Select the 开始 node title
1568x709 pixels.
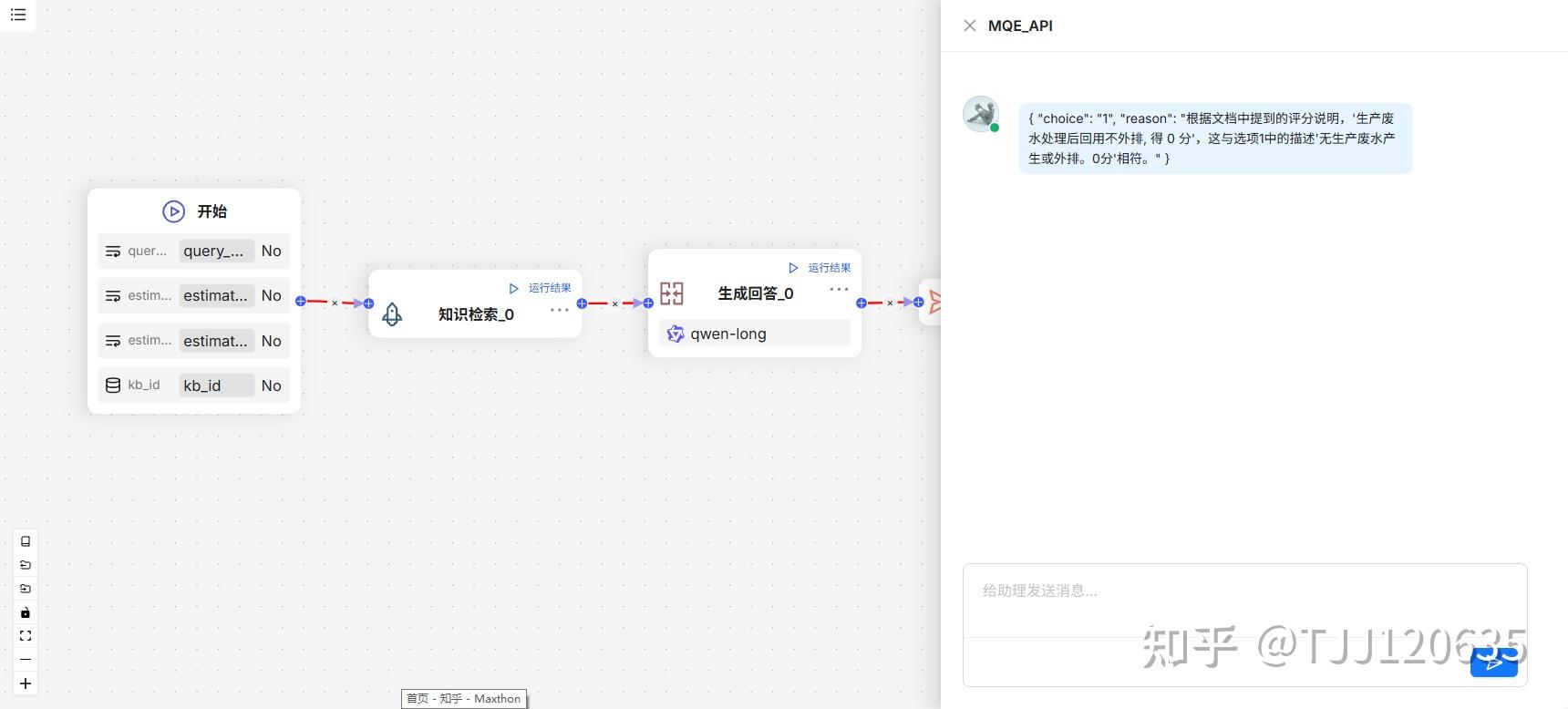pos(212,211)
